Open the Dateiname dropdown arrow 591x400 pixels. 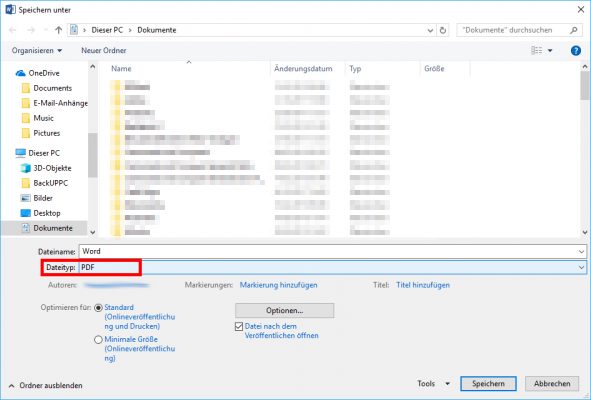pos(581,252)
